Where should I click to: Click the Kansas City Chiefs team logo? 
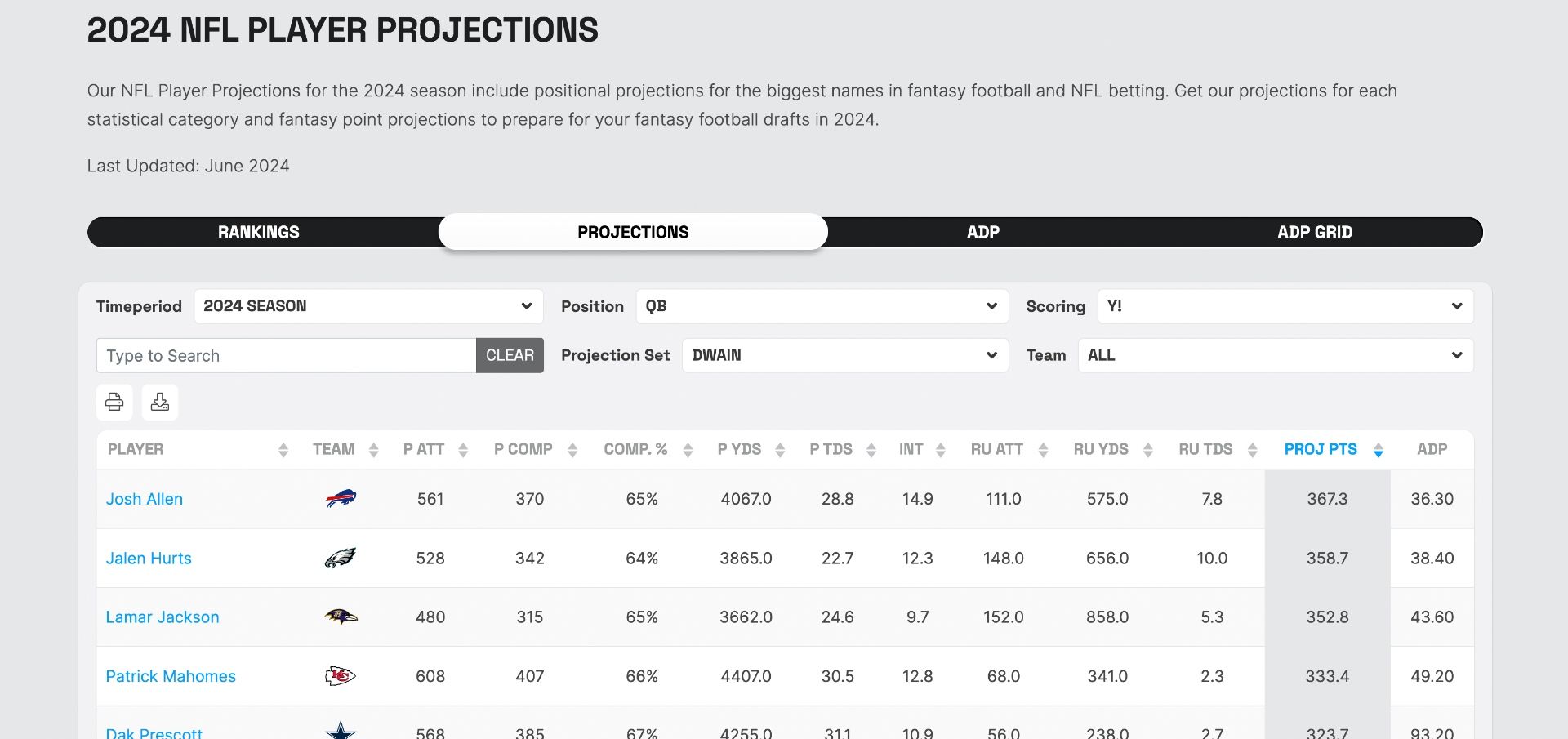(341, 676)
